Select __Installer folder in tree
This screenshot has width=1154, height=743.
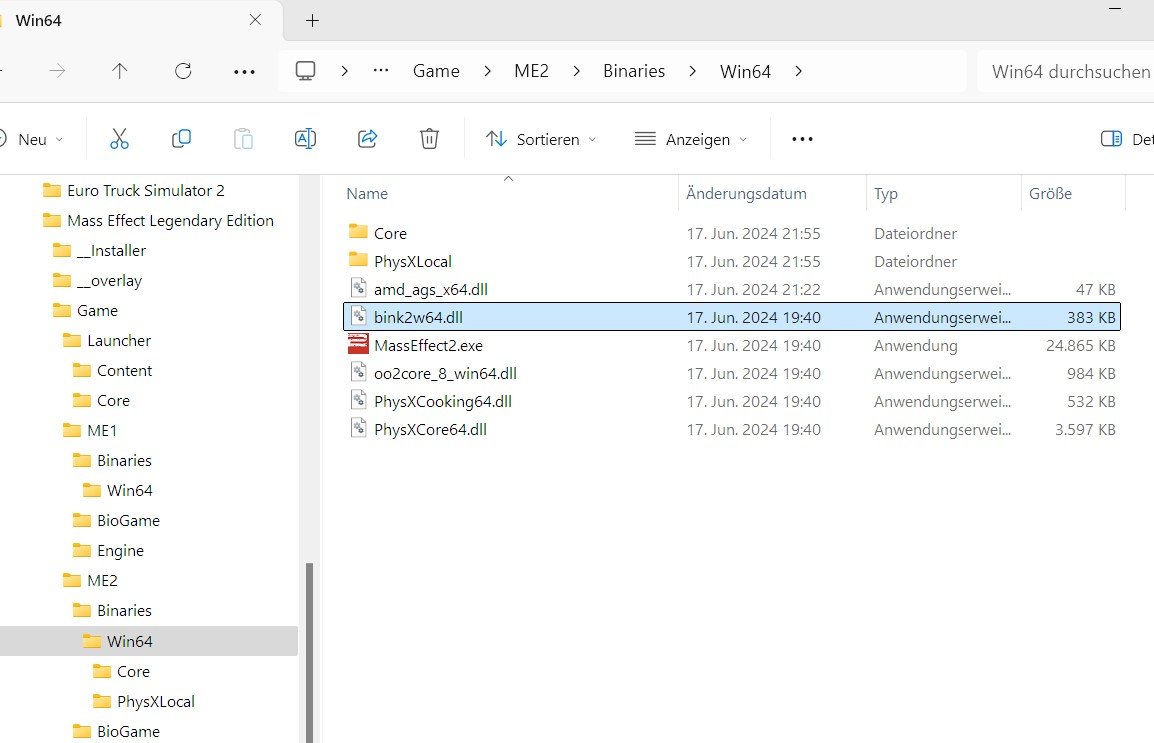coord(111,251)
